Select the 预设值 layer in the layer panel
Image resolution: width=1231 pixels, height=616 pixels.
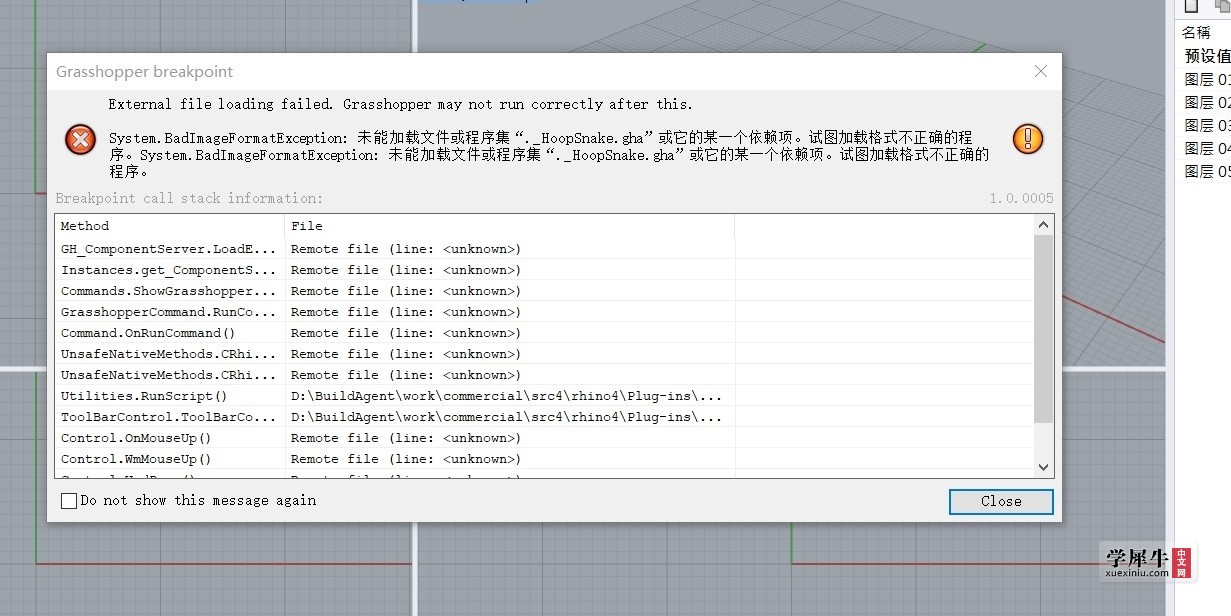point(1207,56)
